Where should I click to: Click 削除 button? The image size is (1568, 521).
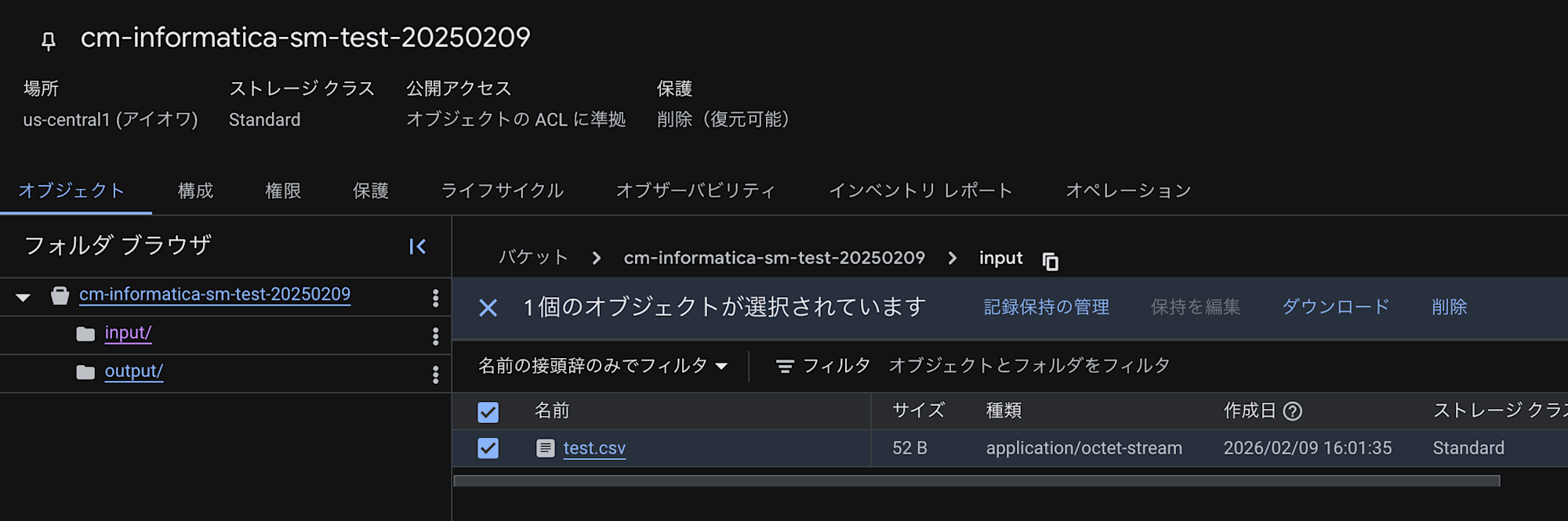tap(1450, 307)
